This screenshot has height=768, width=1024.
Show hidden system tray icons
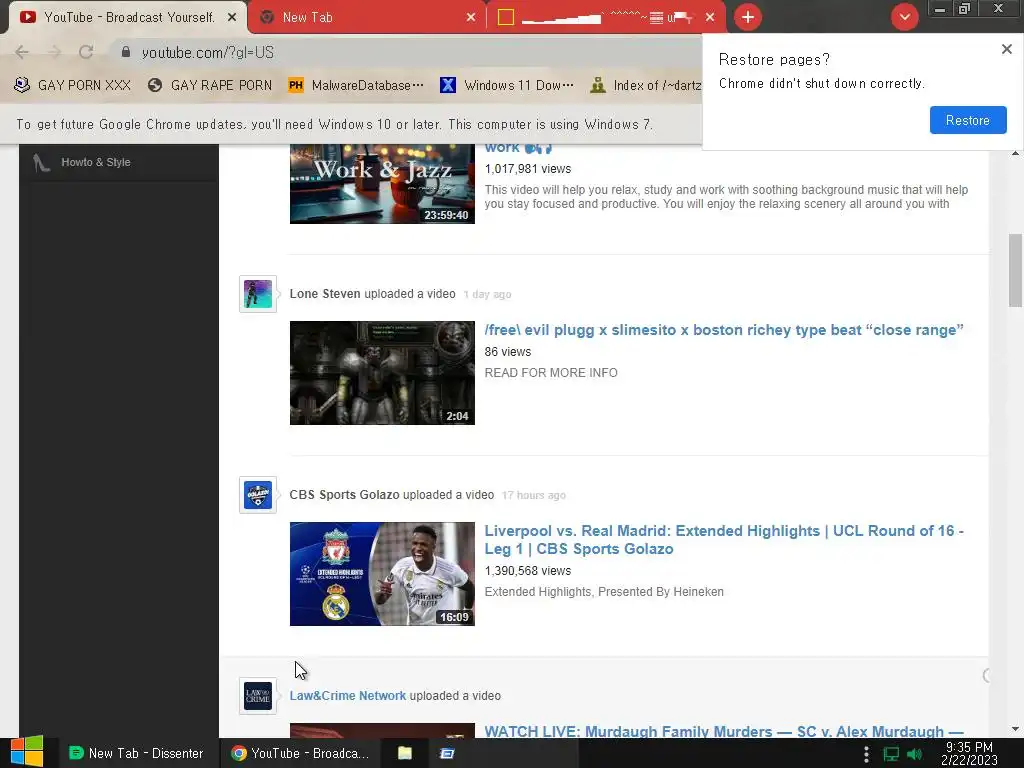coord(866,754)
